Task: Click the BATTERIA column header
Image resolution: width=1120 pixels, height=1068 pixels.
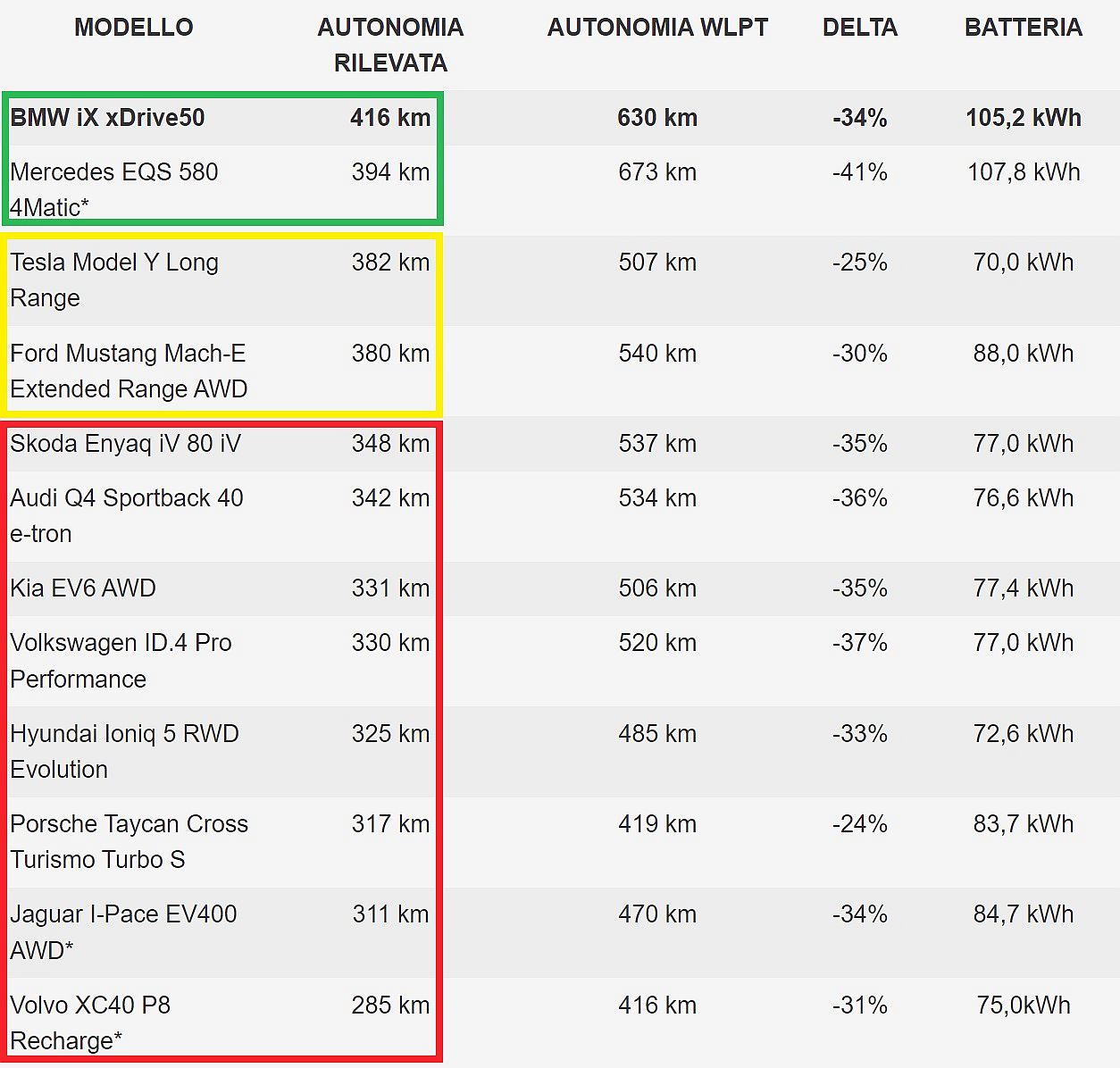Action: pyautogui.click(x=1024, y=27)
